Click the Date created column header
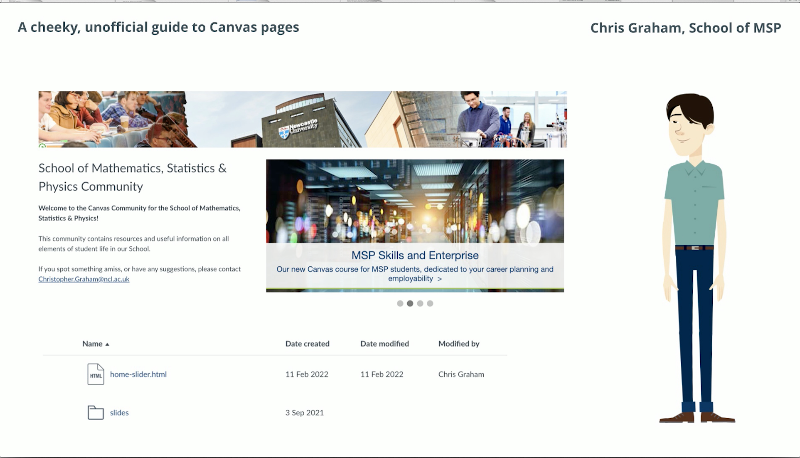 (x=307, y=344)
